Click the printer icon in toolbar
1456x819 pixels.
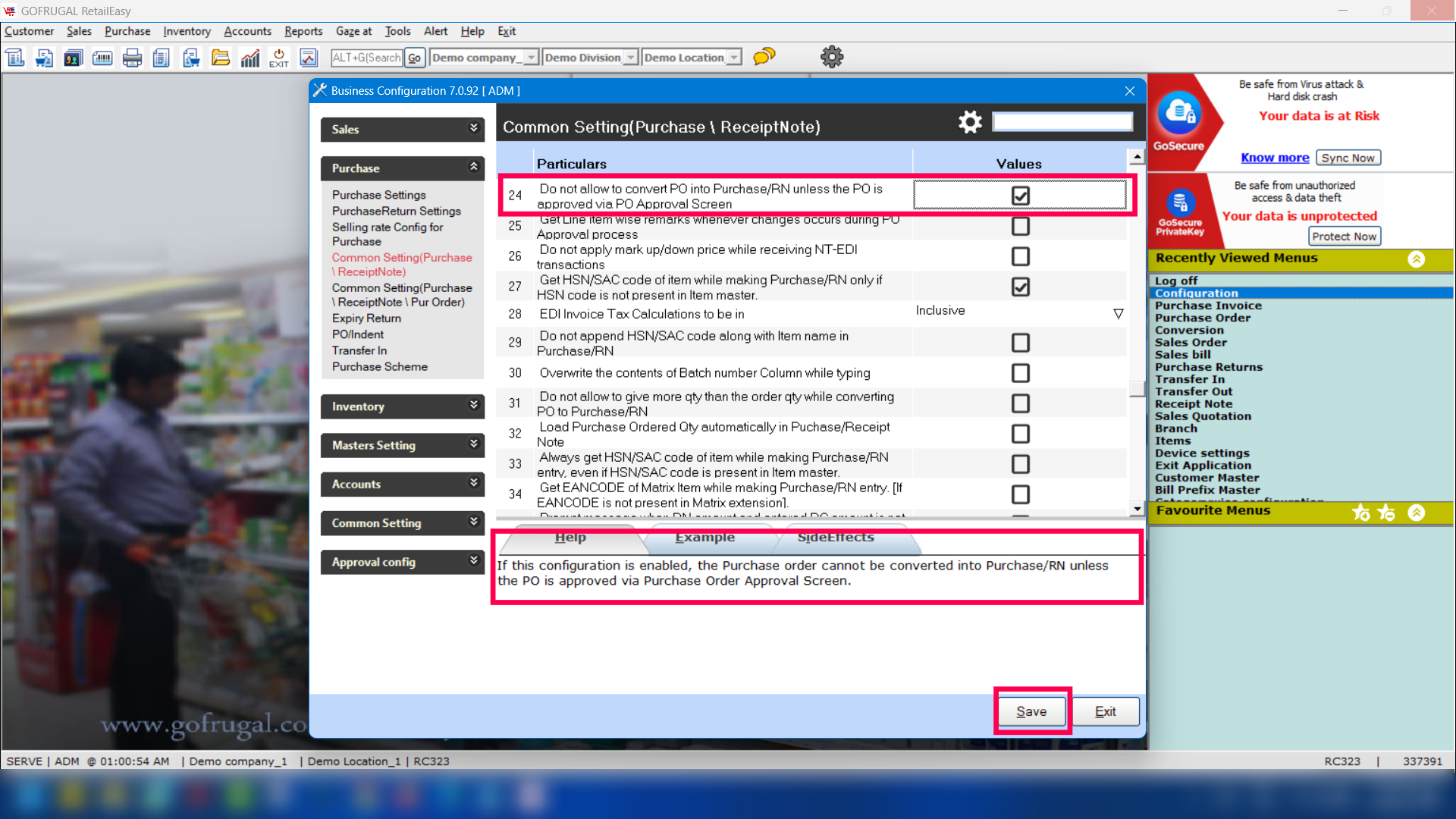[x=132, y=58]
